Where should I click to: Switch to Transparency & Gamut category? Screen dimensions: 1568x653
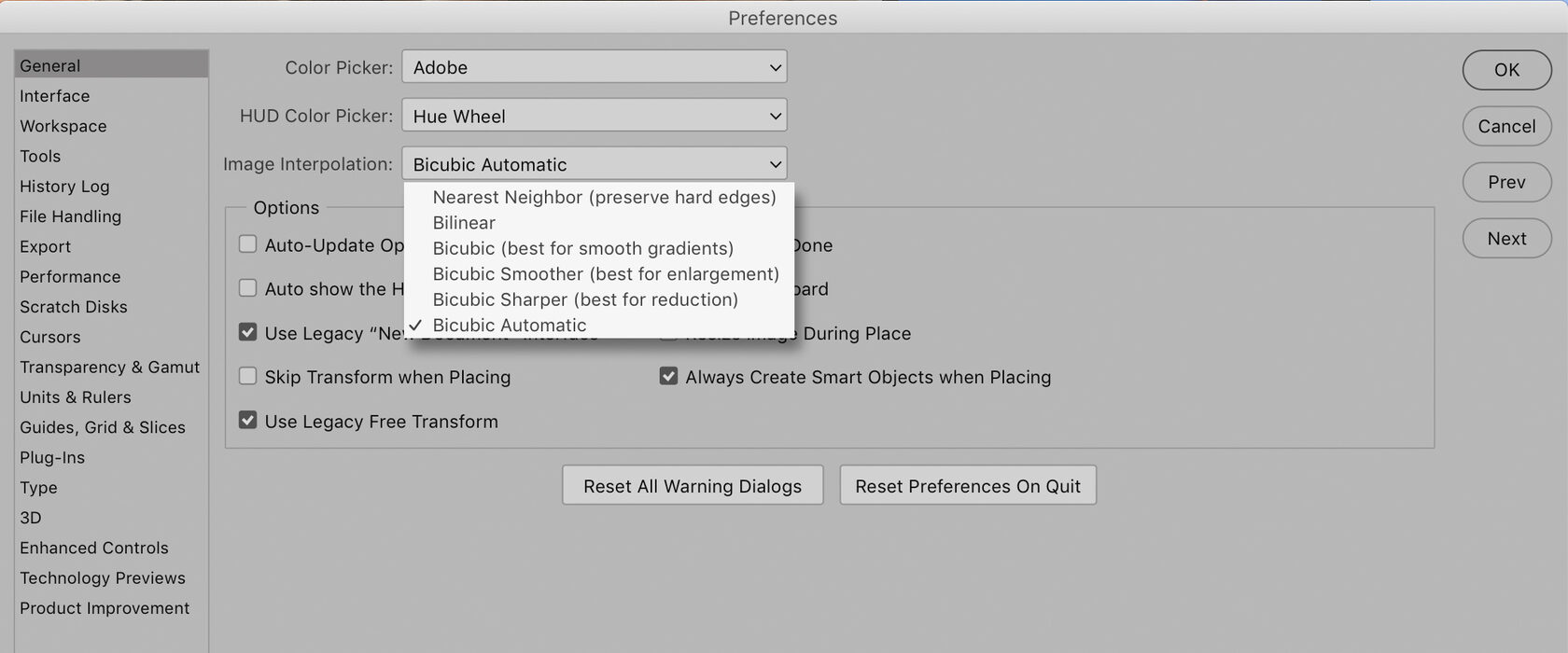point(109,368)
